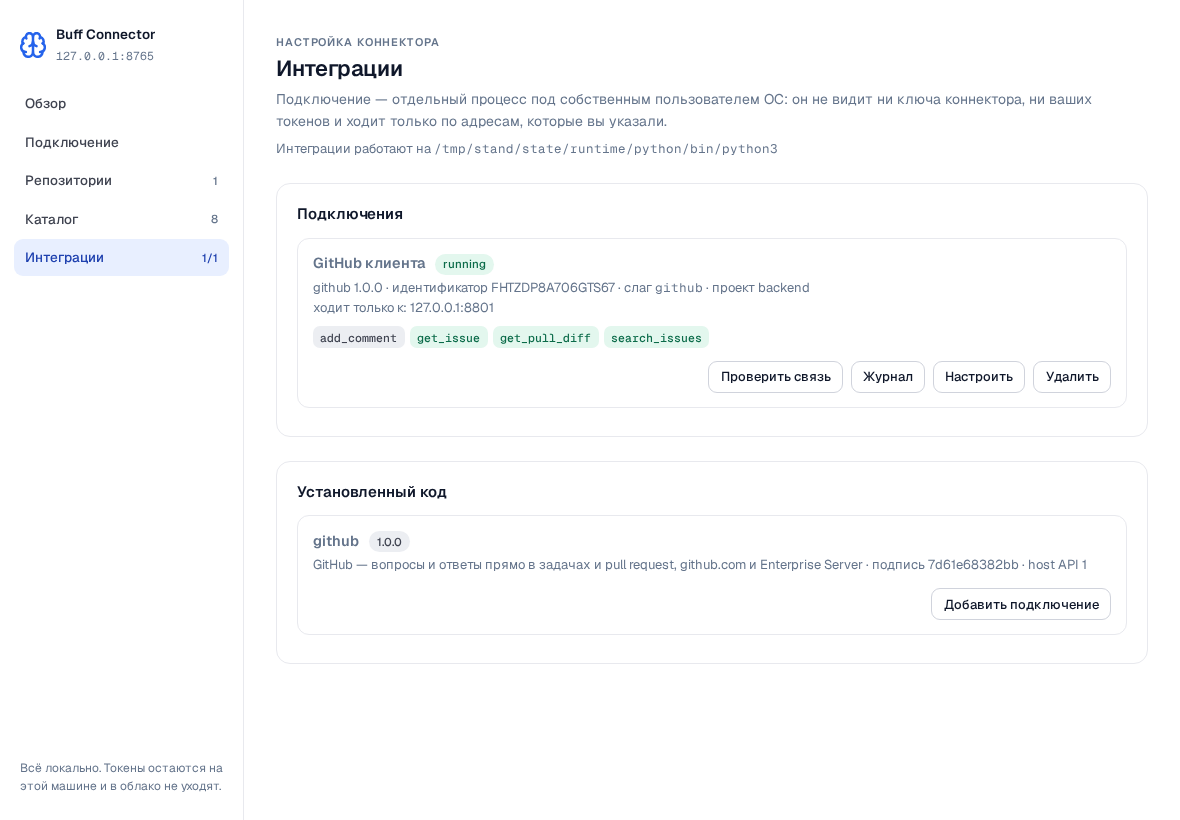1180x820 pixels.
Task: Click Удалить to remove GitHub клиента
Action: click(x=1072, y=377)
